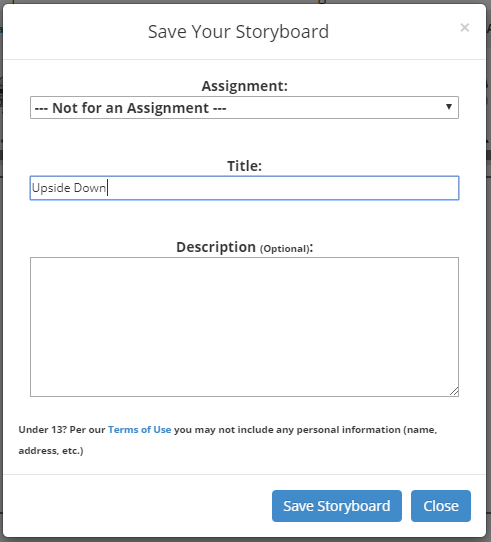The image size is (491, 542).
Task: Click the Save Storyboard button
Action: [337, 506]
